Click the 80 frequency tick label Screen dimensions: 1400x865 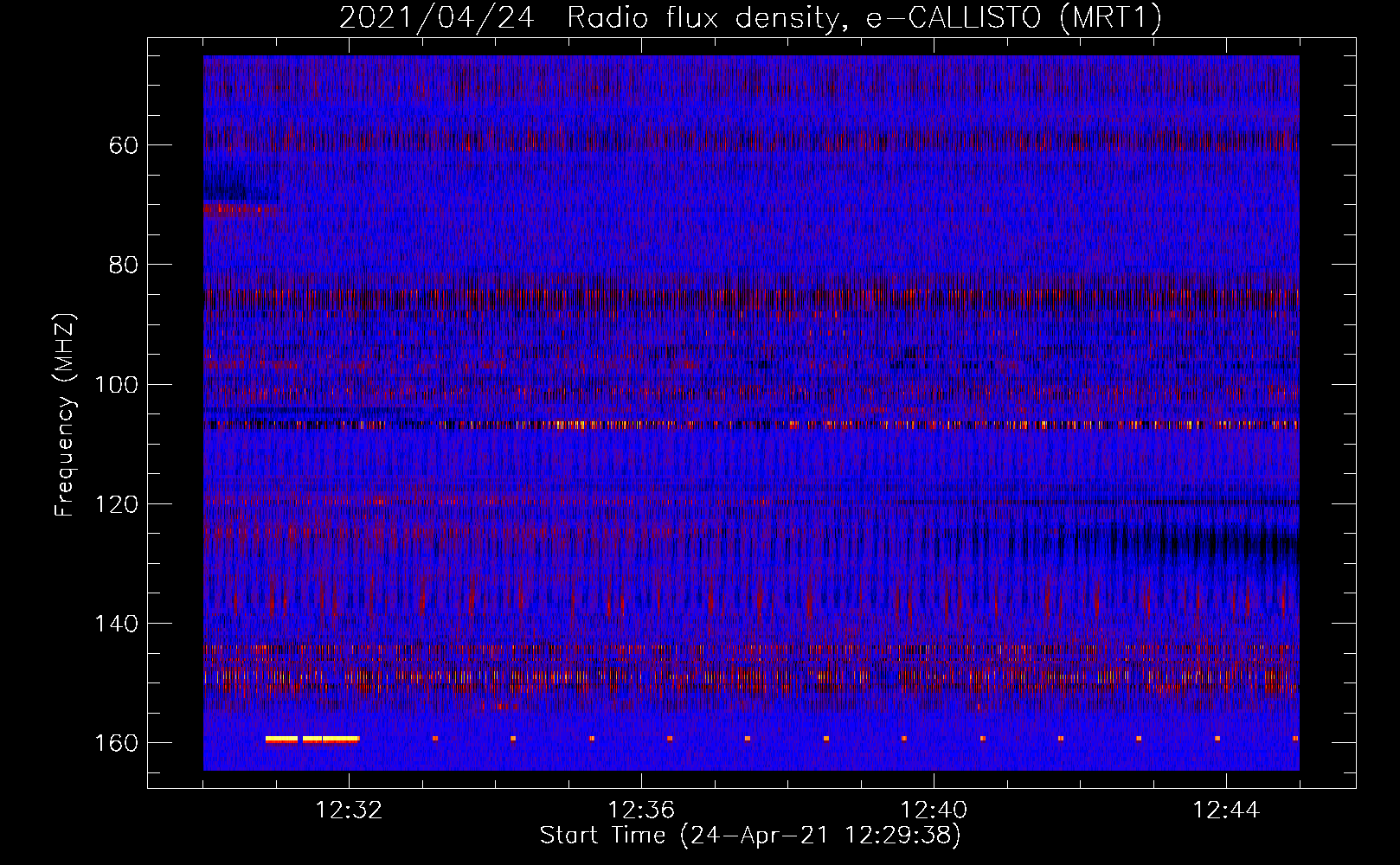pos(124,264)
